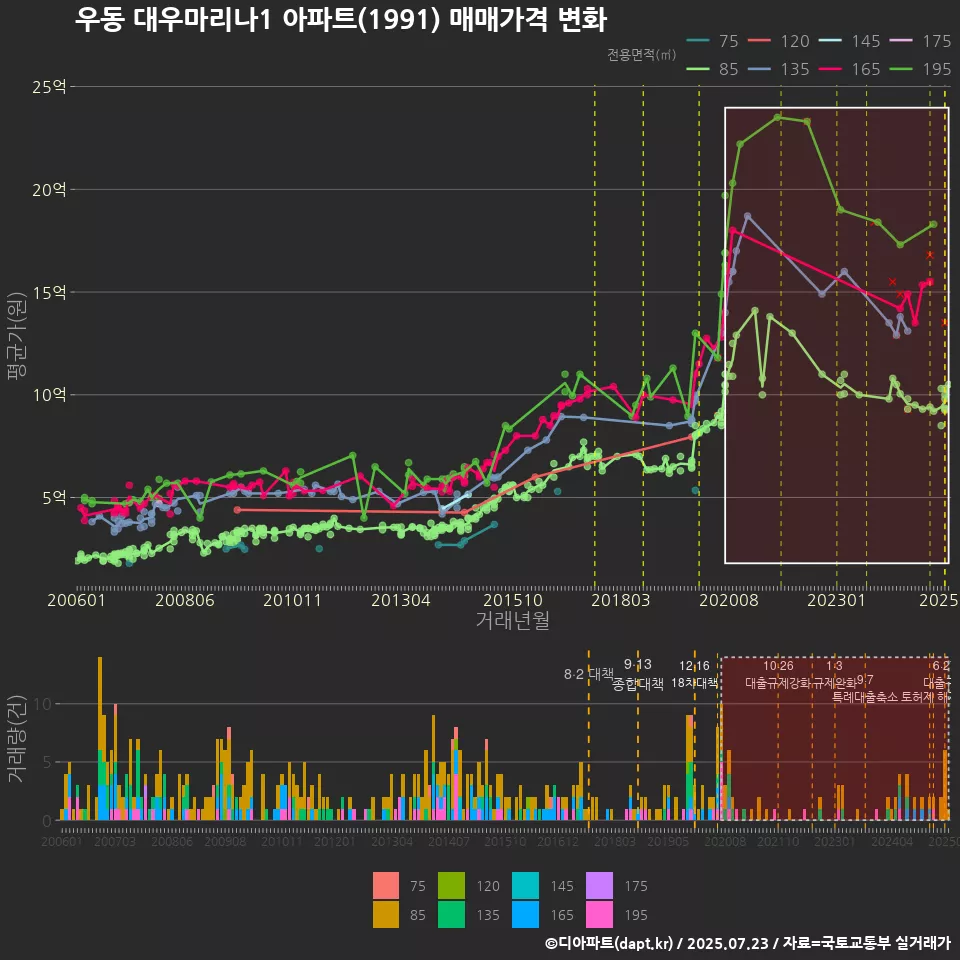This screenshot has width=960, height=960.
Task: Click the 특례대출축소 policy annotation
Action: [864, 697]
